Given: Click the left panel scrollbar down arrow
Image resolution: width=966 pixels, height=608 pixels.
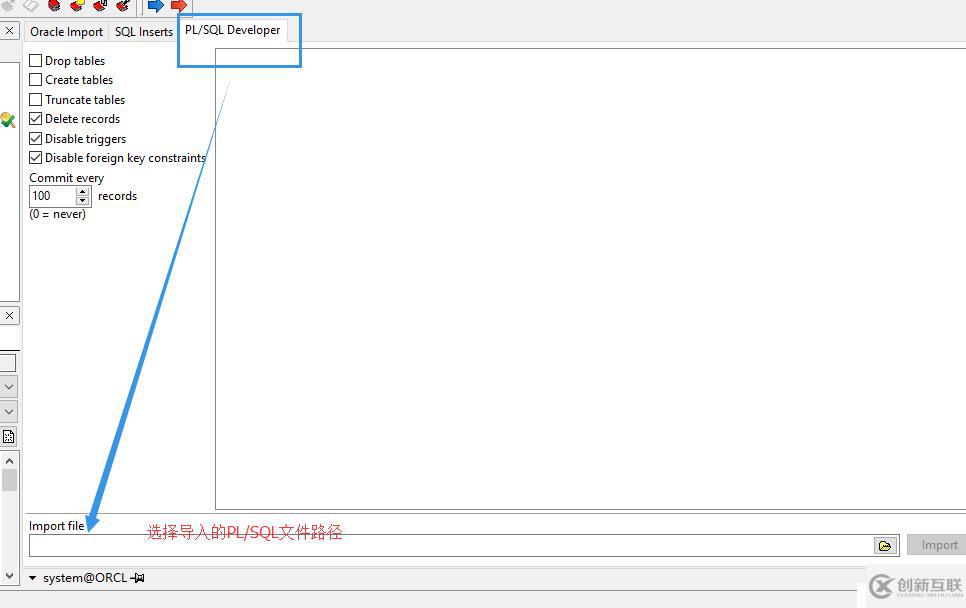Looking at the screenshot, I should 9,575.
